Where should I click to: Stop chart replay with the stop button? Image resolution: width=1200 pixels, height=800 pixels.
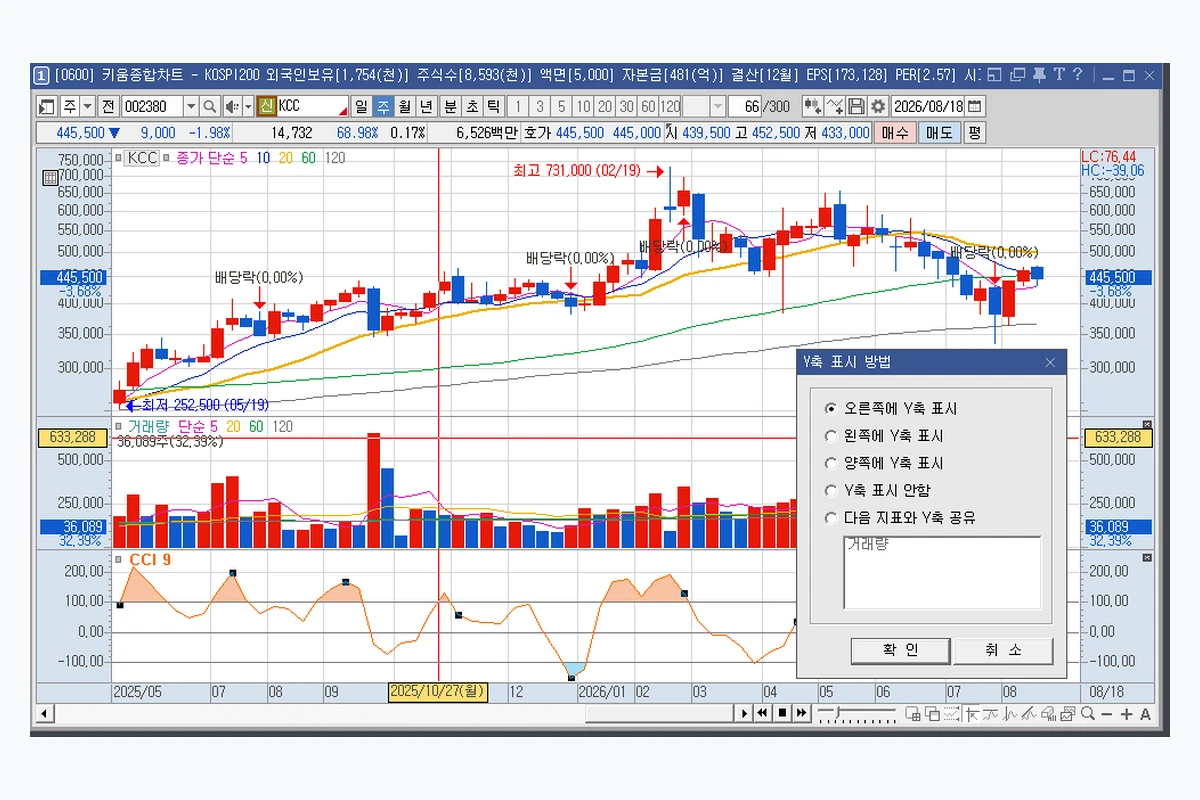click(x=783, y=713)
